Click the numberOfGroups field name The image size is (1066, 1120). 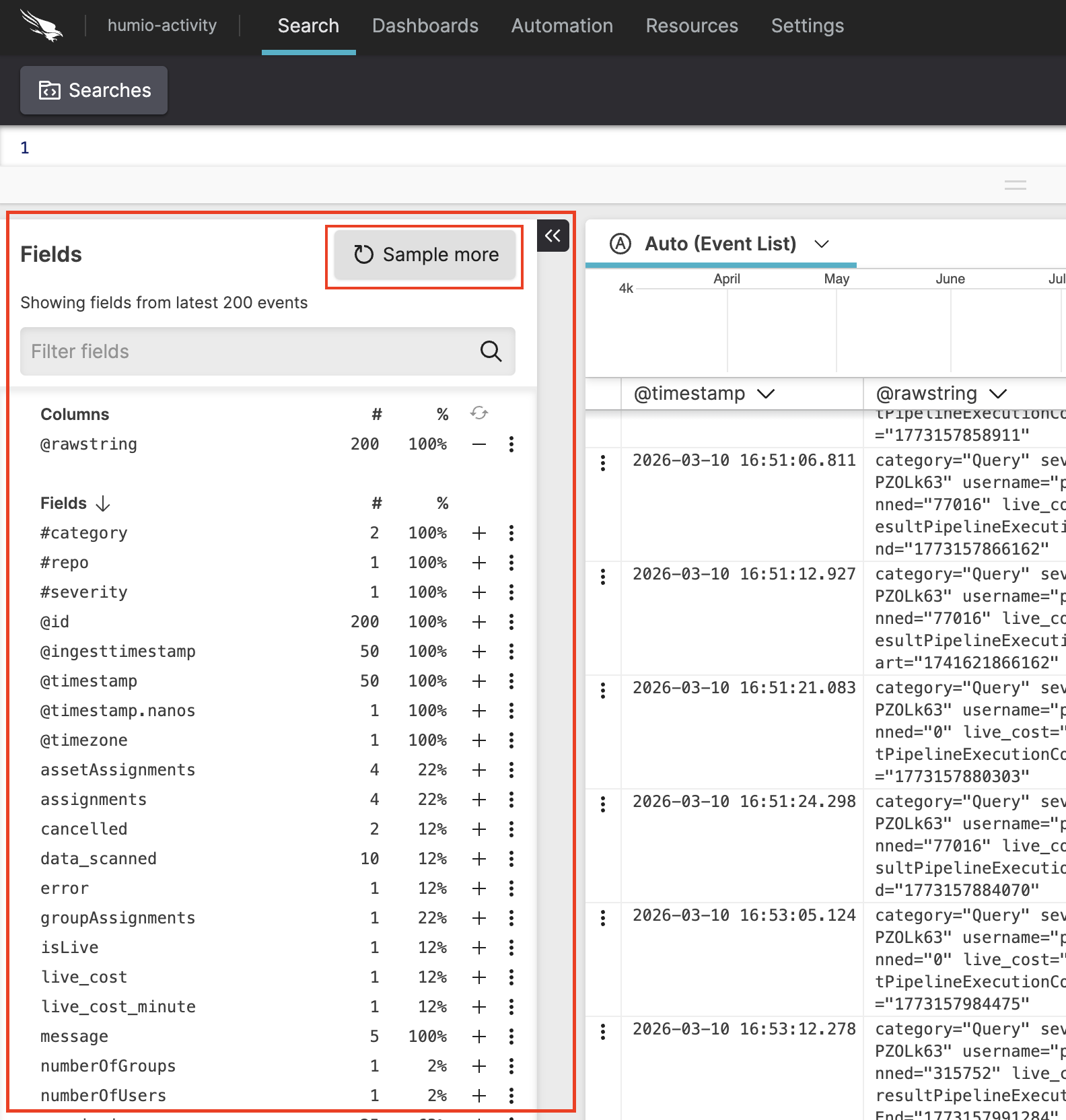(x=108, y=1066)
